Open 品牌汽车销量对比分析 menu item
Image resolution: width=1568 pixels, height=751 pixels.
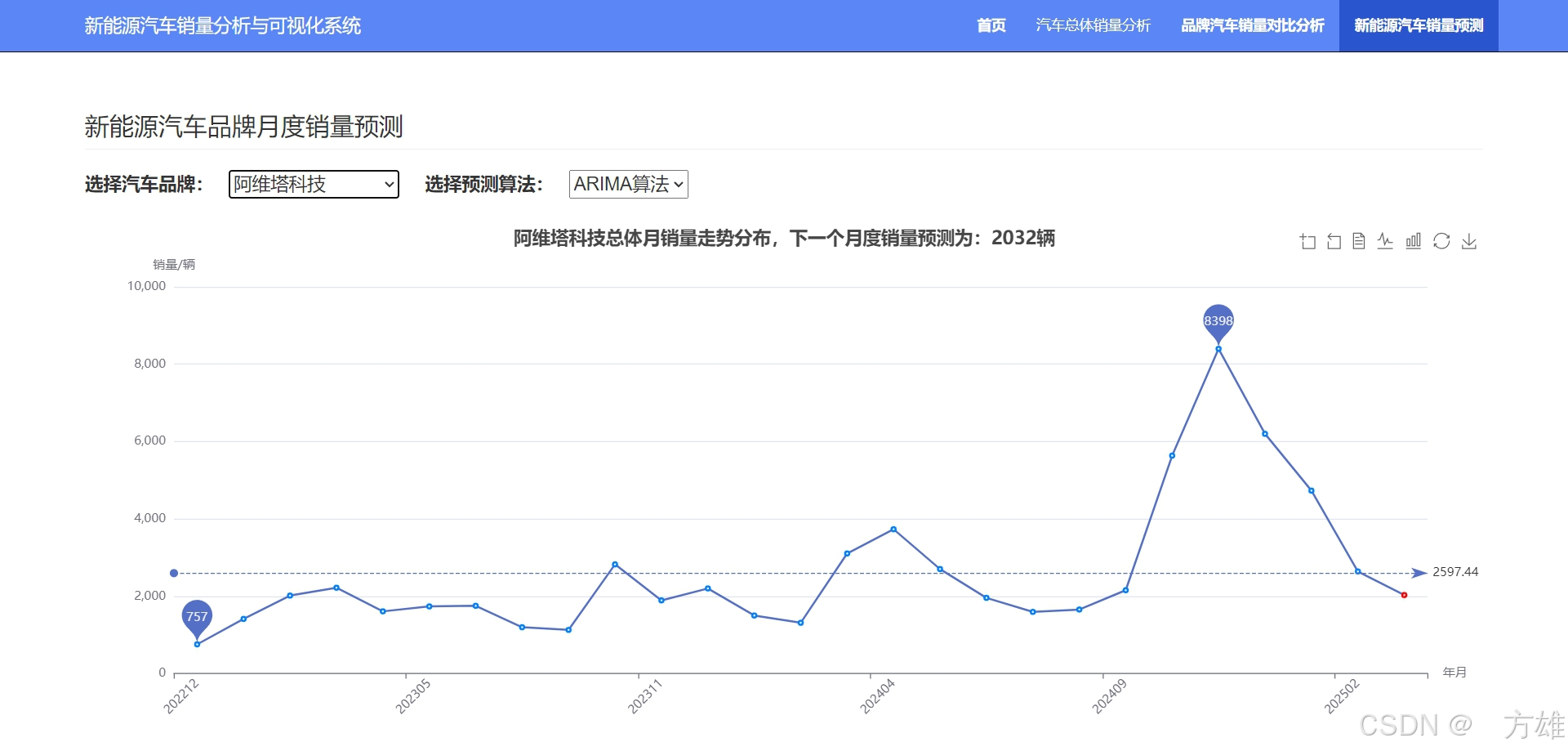1252,25
